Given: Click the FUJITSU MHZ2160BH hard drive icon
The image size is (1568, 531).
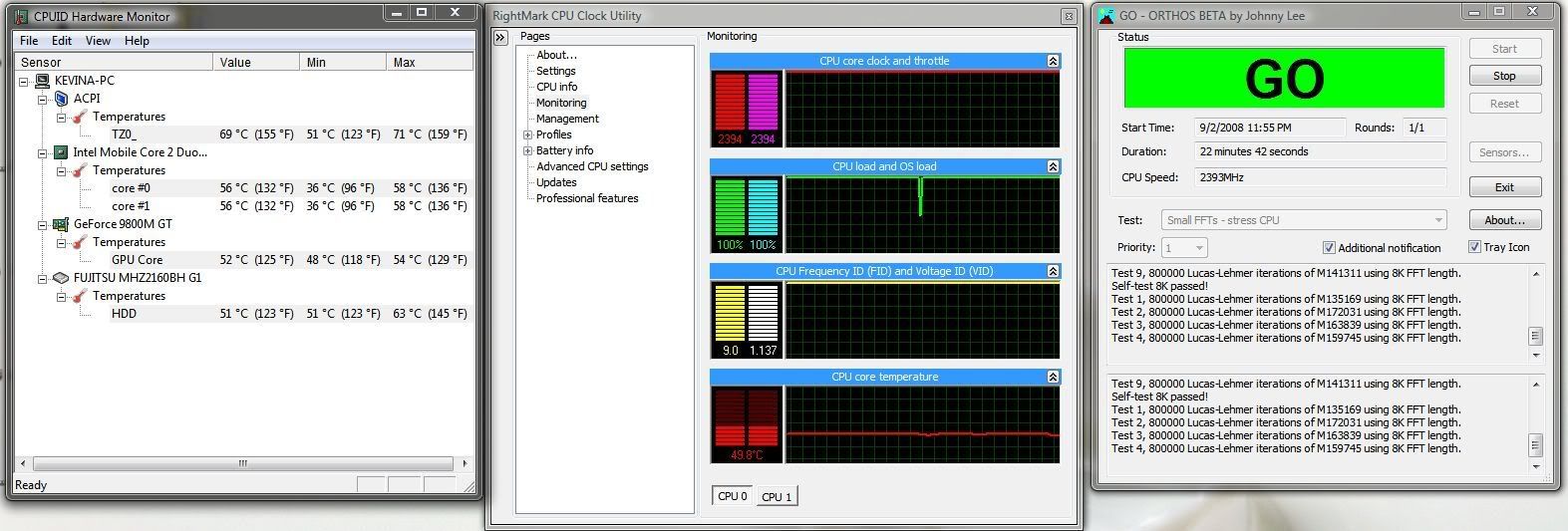Looking at the screenshot, I should [61, 278].
